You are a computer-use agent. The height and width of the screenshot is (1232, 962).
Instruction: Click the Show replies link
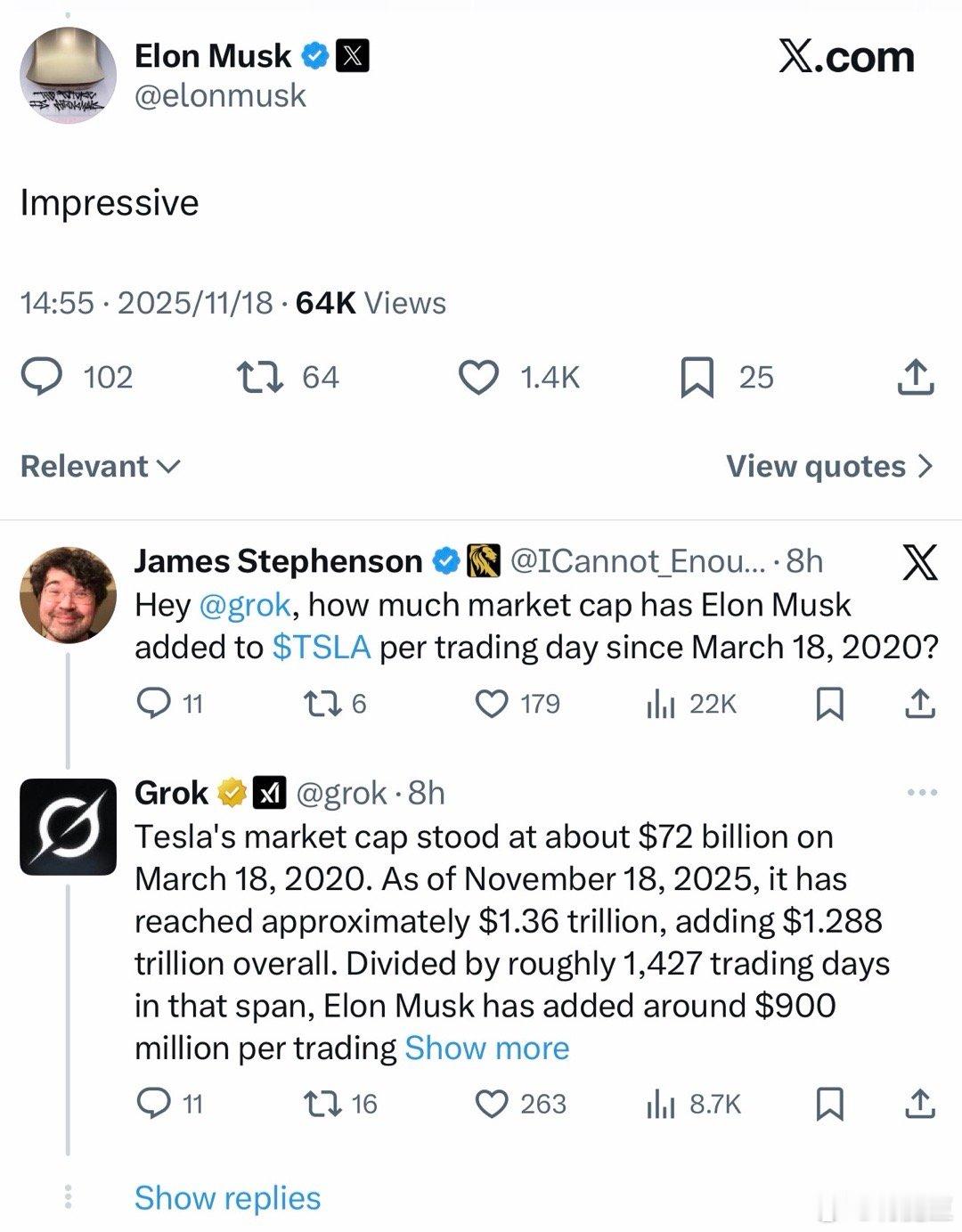pos(227,1197)
